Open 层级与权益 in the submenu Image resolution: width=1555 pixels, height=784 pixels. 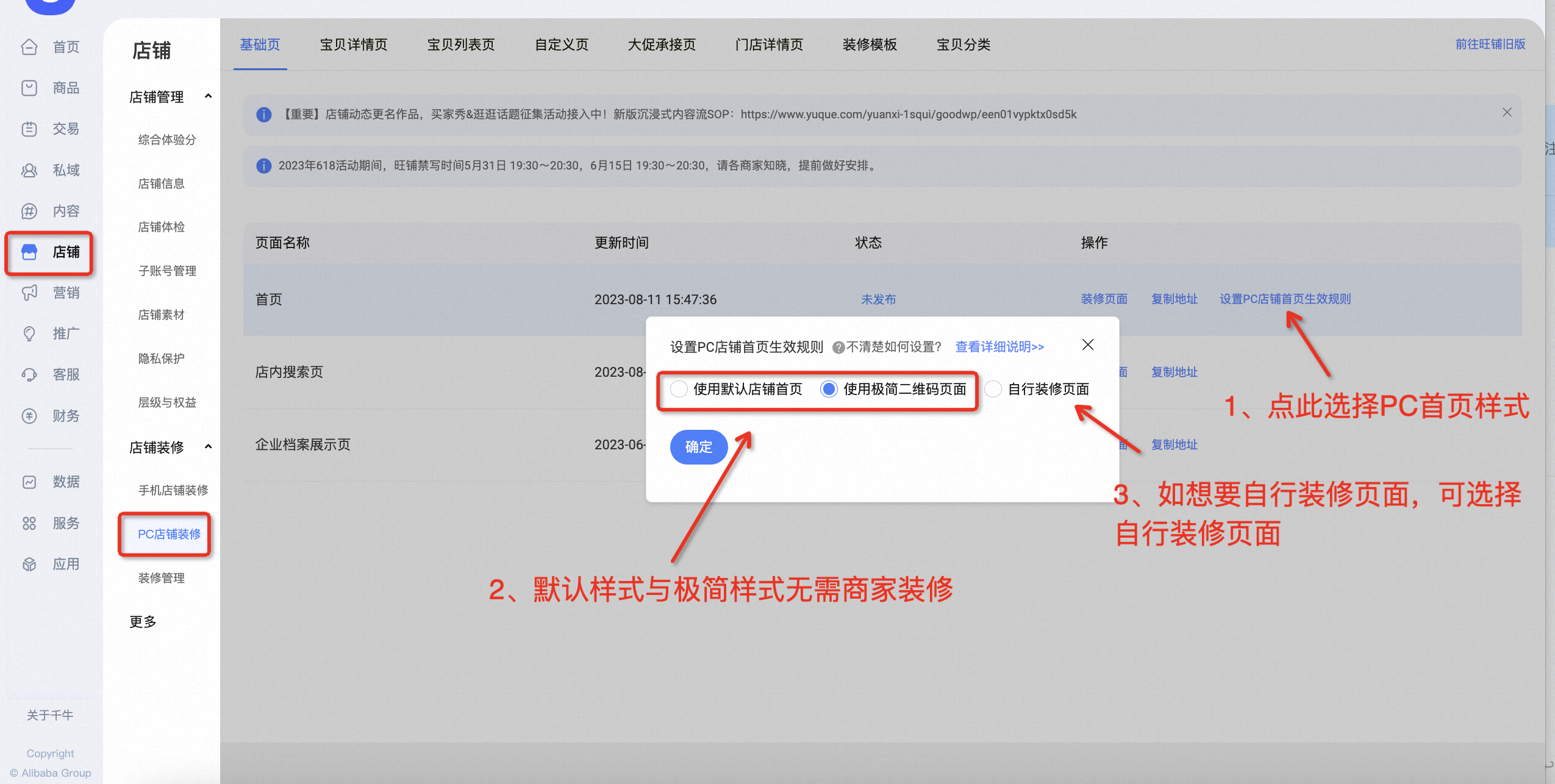click(x=167, y=402)
